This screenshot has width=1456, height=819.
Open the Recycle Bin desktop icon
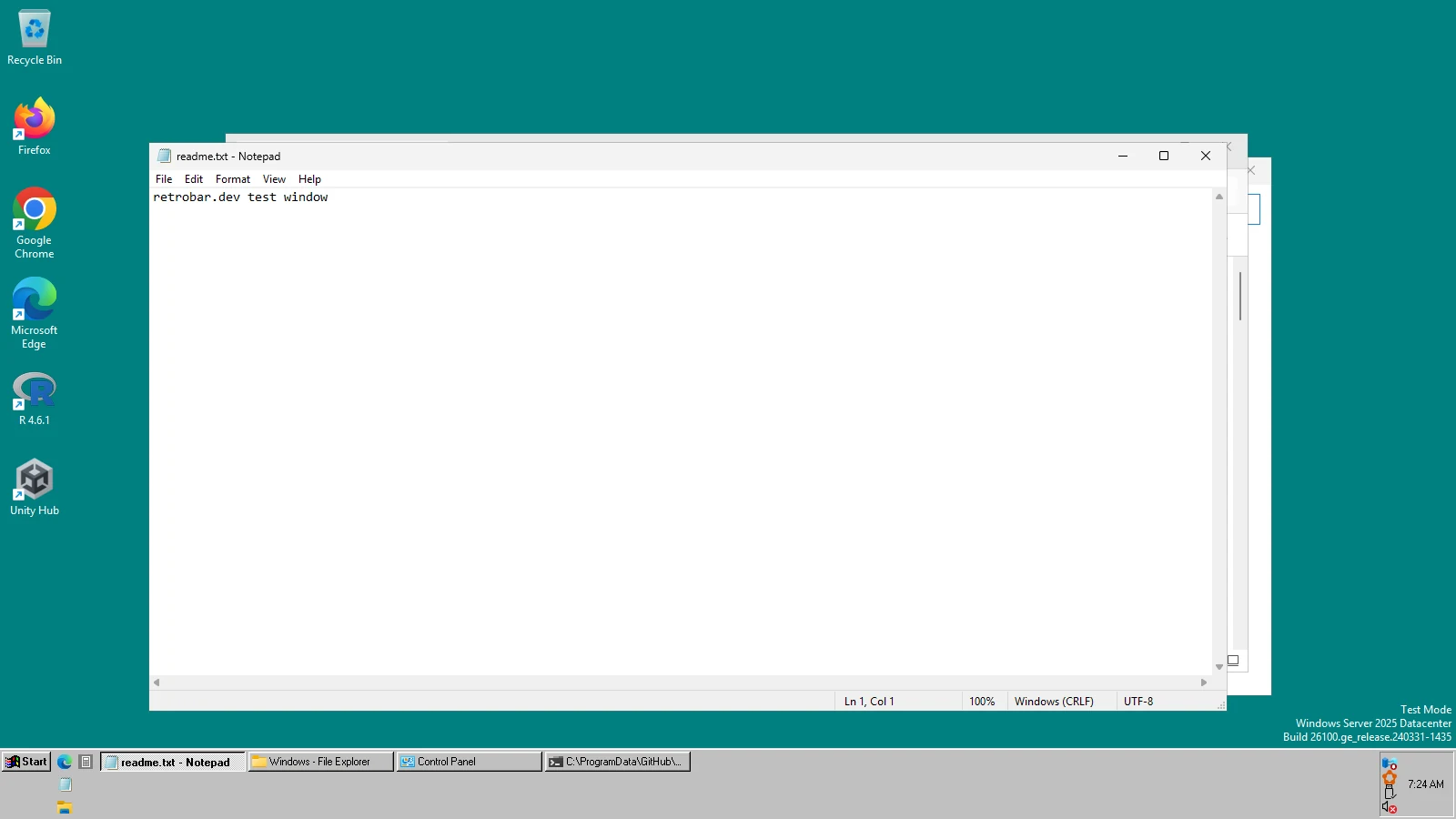click(35, 37)
